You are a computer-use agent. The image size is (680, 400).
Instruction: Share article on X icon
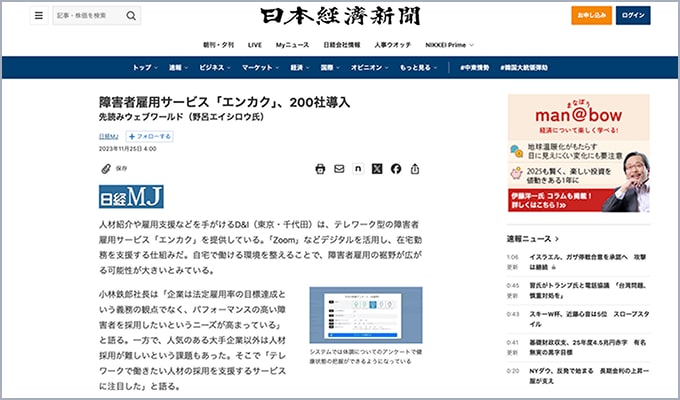tap(377, 169)
